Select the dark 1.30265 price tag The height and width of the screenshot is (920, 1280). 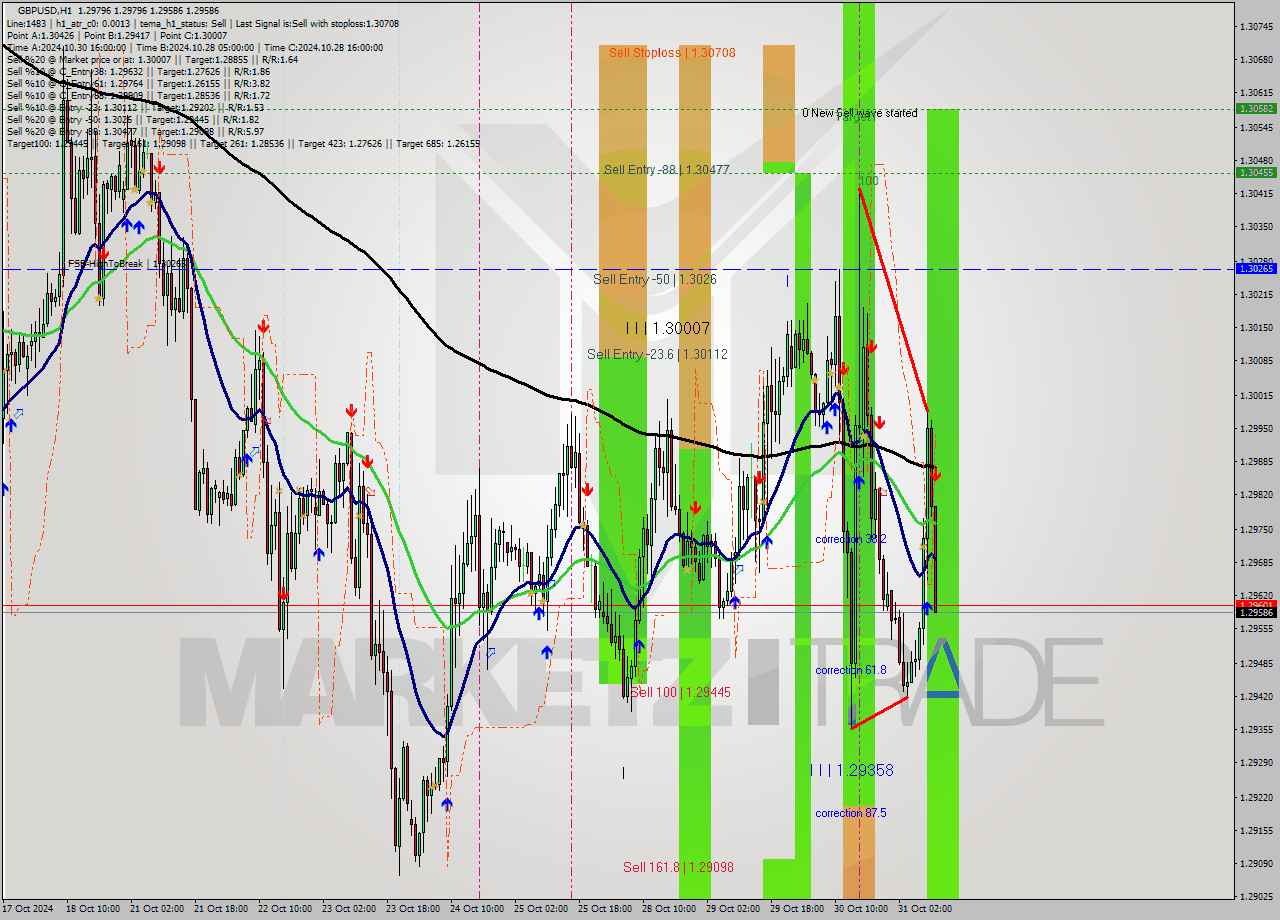1256,268
